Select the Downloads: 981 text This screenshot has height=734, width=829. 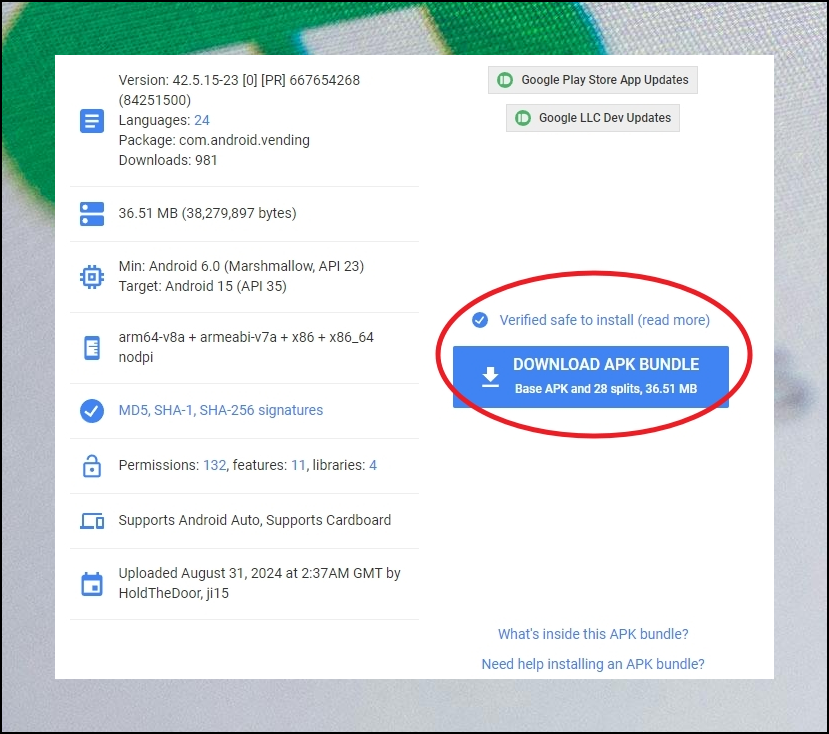tap(168, 160)
